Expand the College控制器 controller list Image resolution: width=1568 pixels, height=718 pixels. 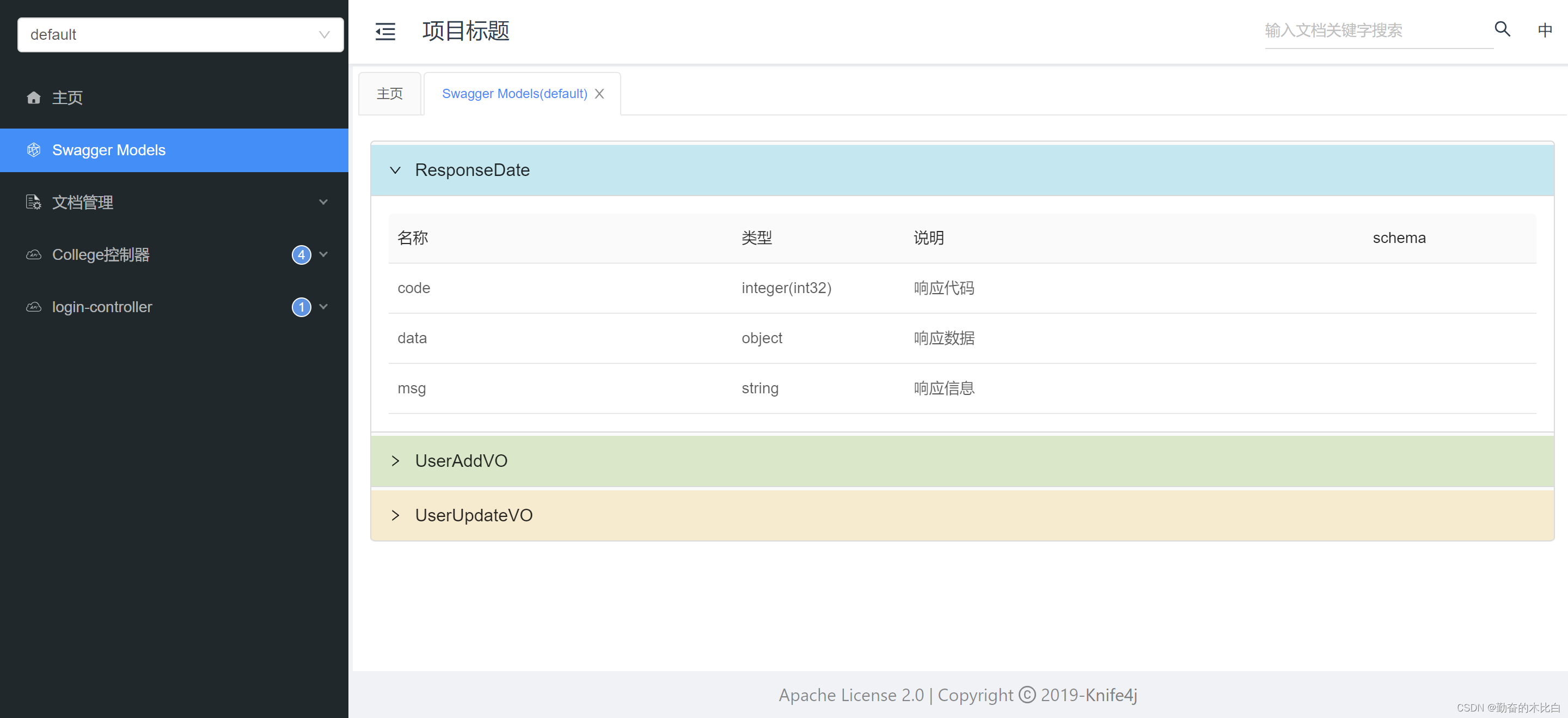323,254
